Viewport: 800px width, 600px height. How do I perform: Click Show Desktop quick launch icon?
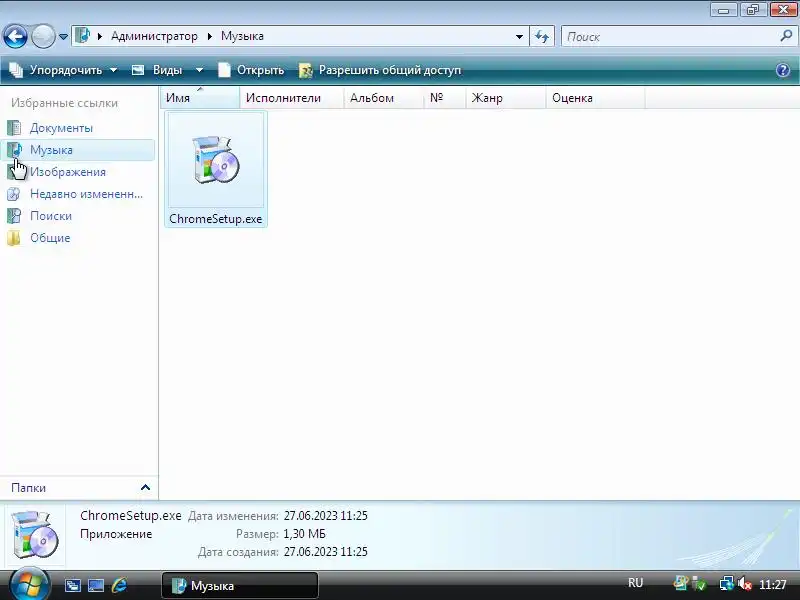[x=95, y=585]
